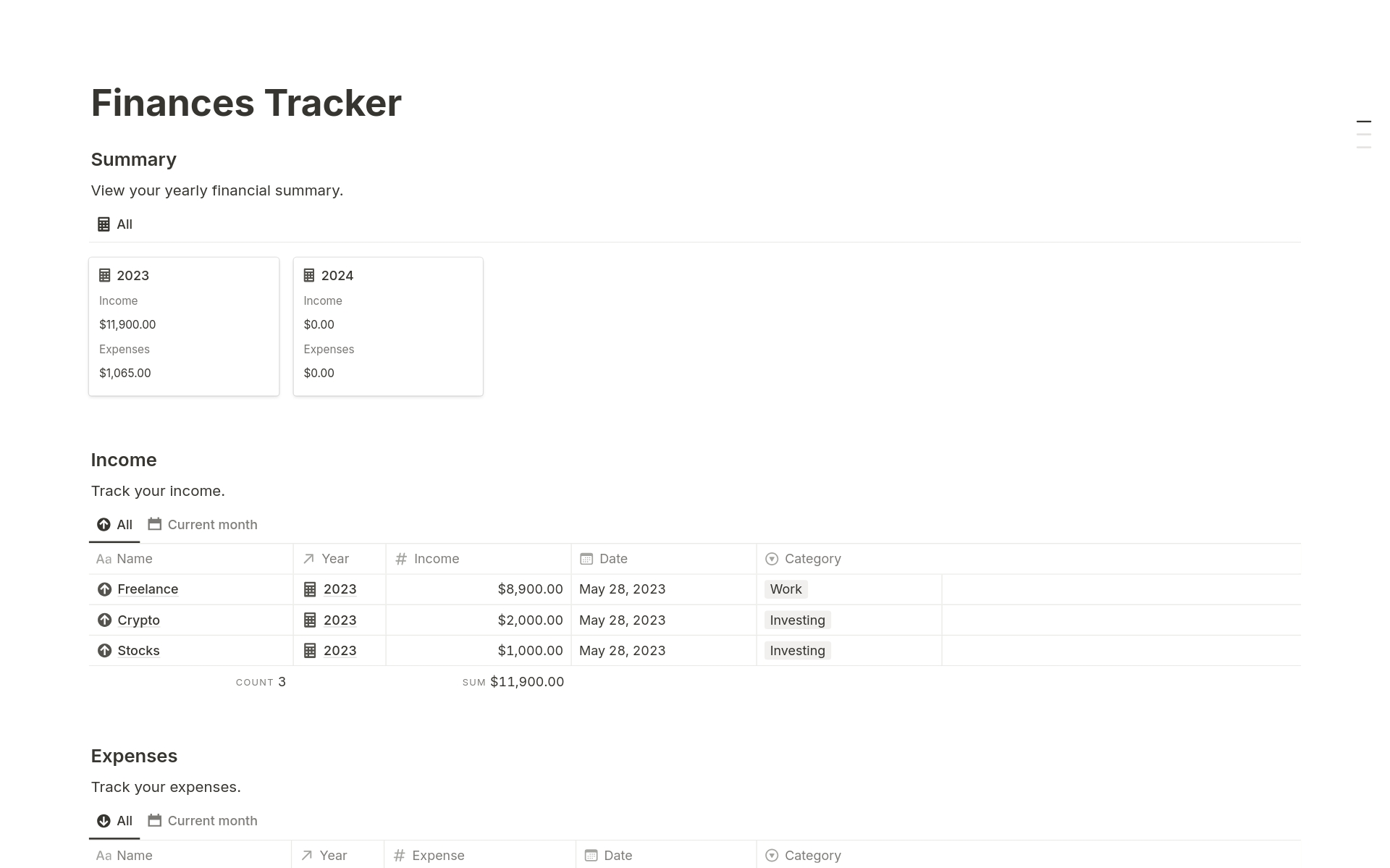Image resolution: width=1390 pixels, height=868 pixels.
Task: Click the Date field for Stocks entry
Action: point(622,651)
